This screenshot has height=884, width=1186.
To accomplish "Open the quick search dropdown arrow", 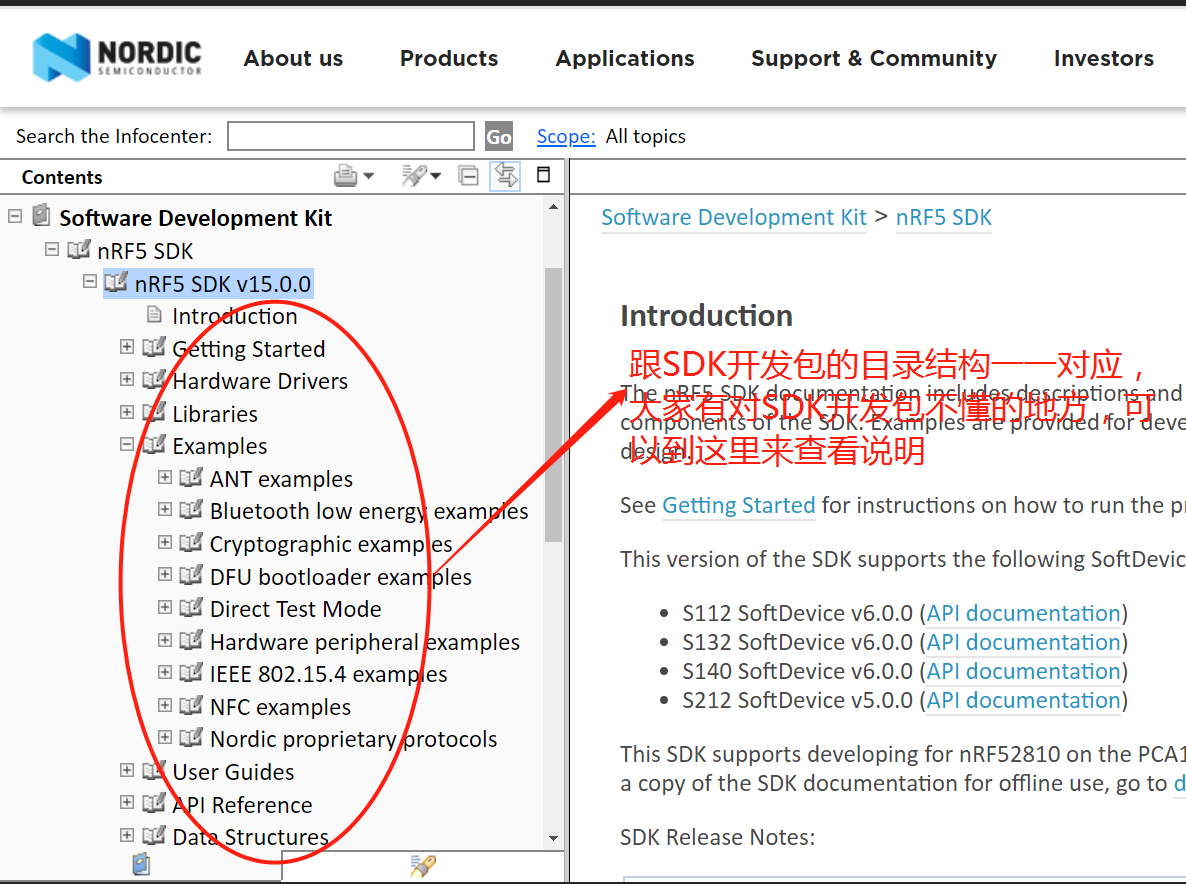I will click(436, 176).
